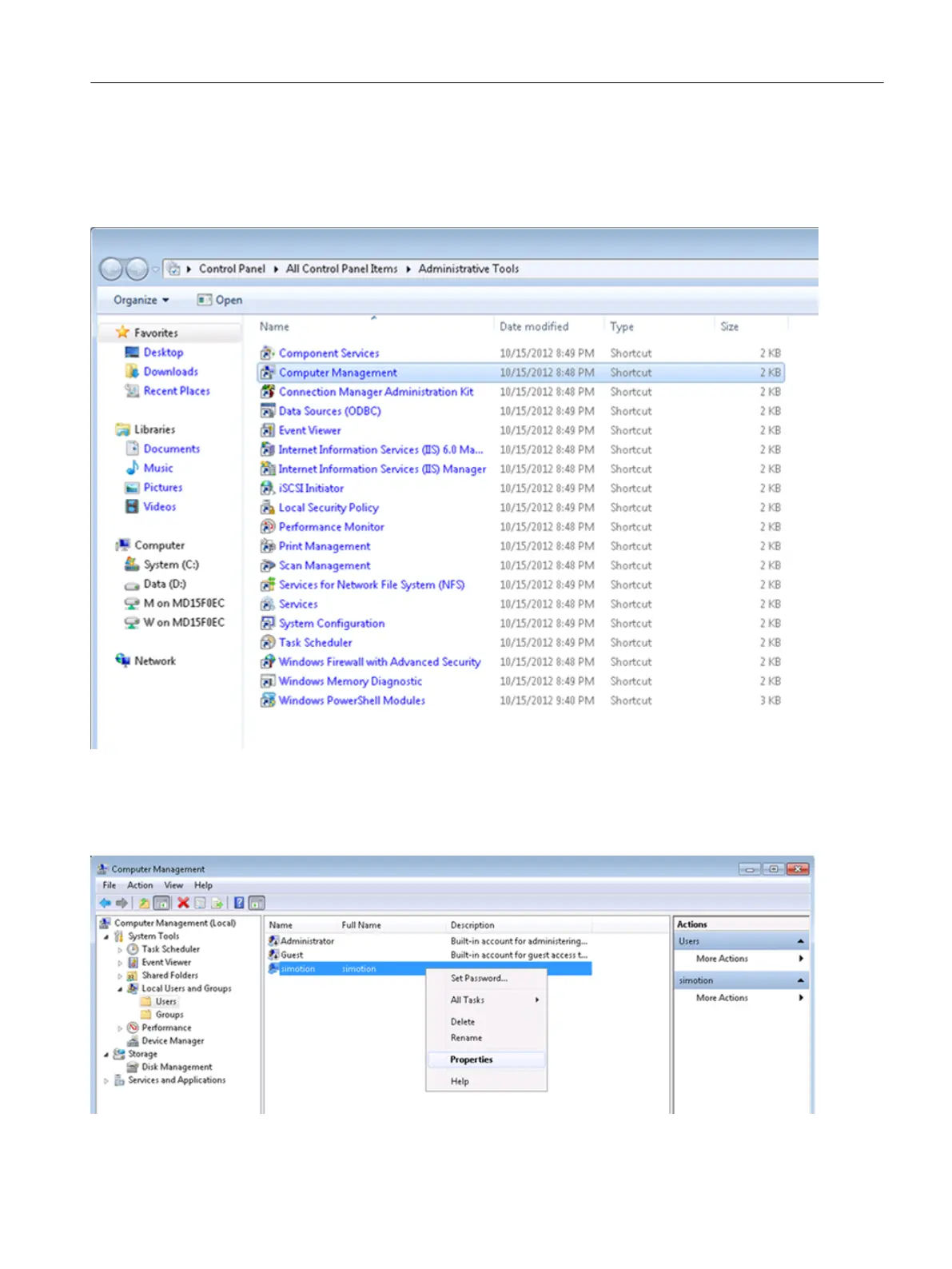This screenshot has width=952, height=1269.
Task: Click the Export List toolbar icon
Action: [217, 903]
